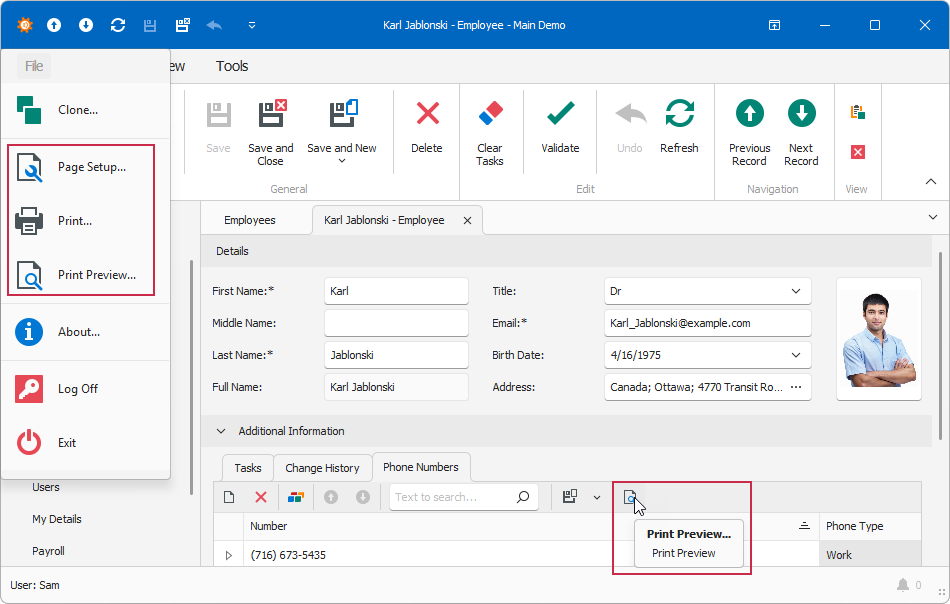Switch to the Change History tab

pyautogui.click(x=322, y=467)
